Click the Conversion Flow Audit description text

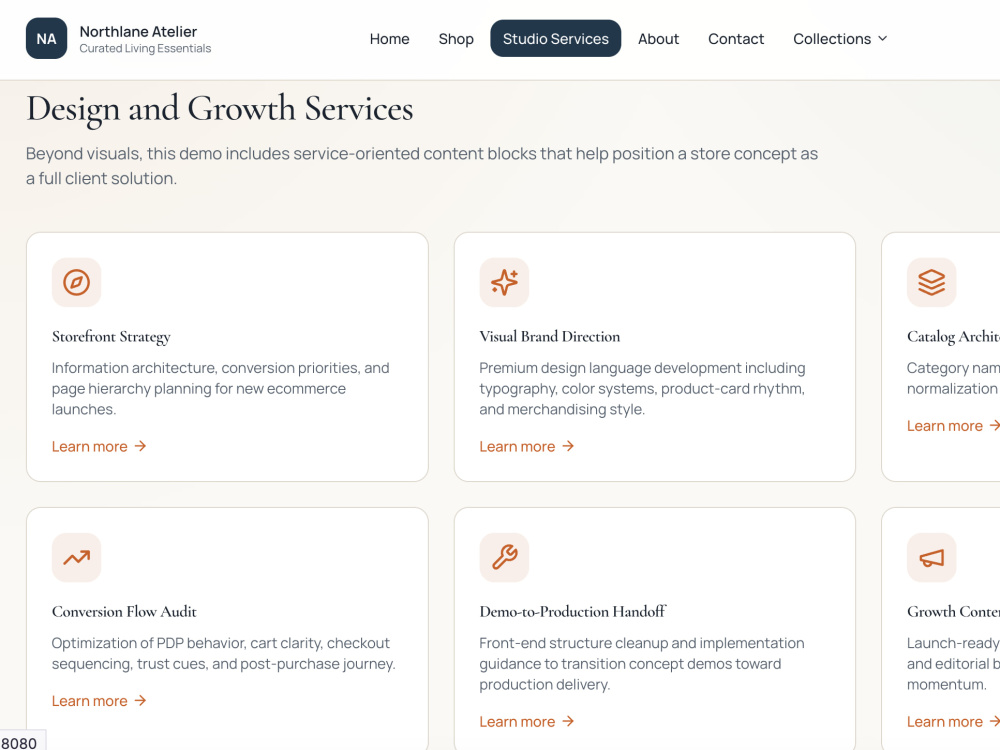(224, 654)
